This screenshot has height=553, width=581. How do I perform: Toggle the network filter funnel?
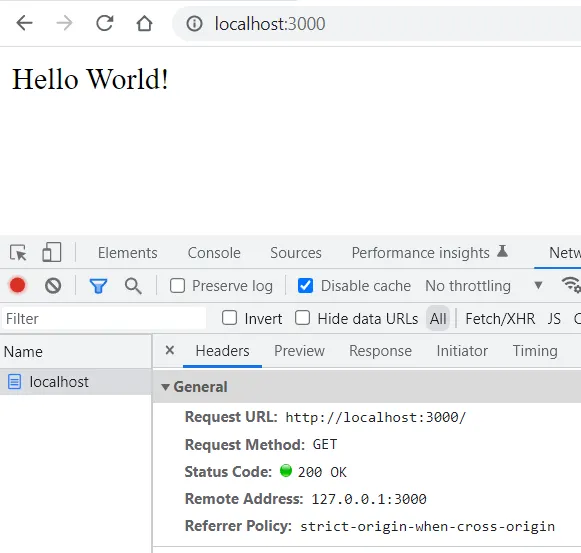point(98,286)
